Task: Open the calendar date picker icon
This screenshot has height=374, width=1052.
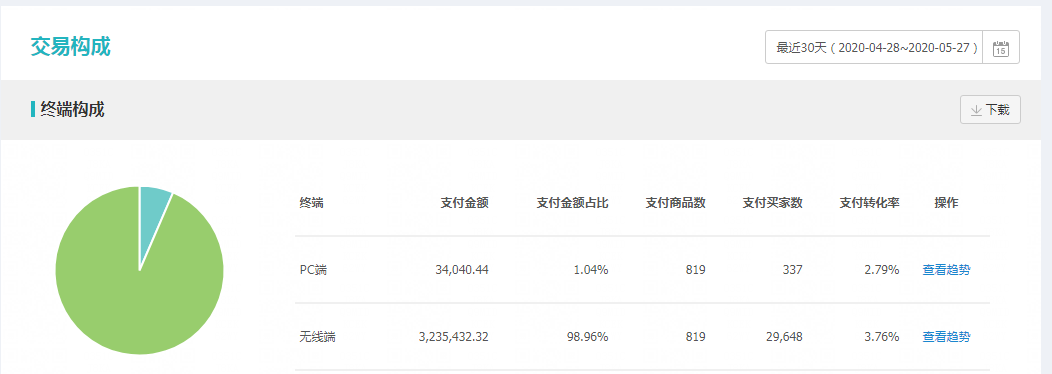Action: pyautogui.click(x=1001, y=48)
